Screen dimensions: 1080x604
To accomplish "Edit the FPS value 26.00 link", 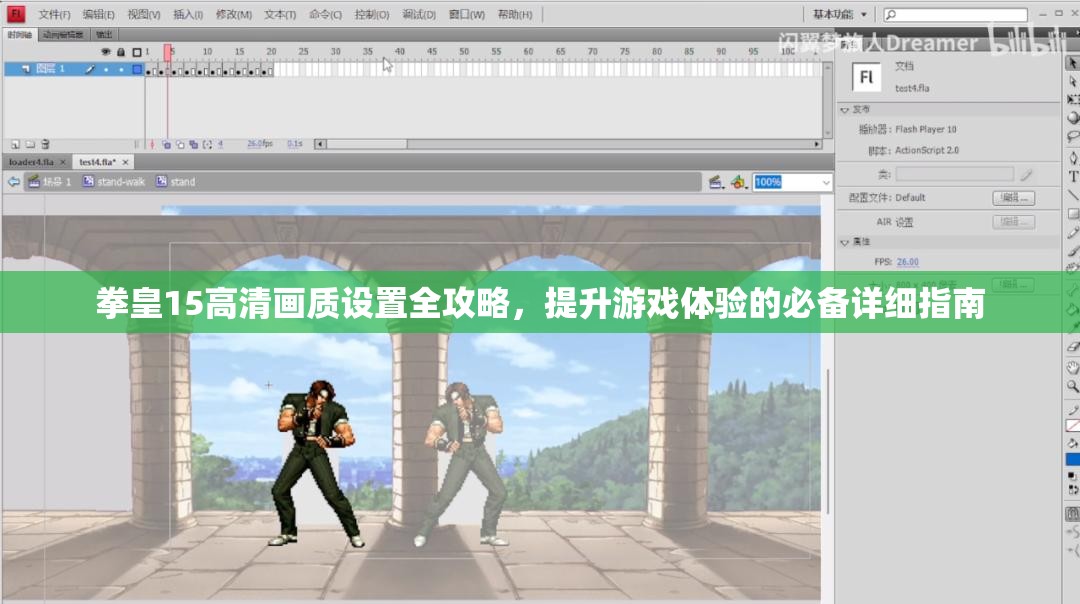I will pos(906,261).
